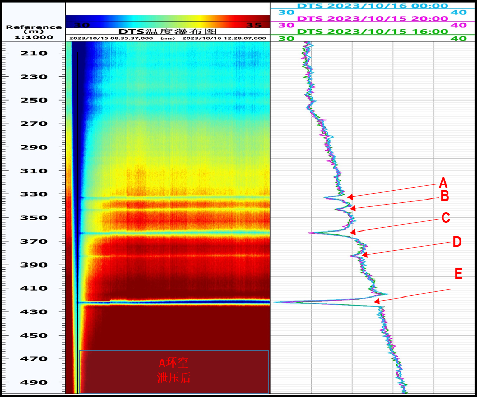
Task: Click depth label 350
Action: click(34, 218)
